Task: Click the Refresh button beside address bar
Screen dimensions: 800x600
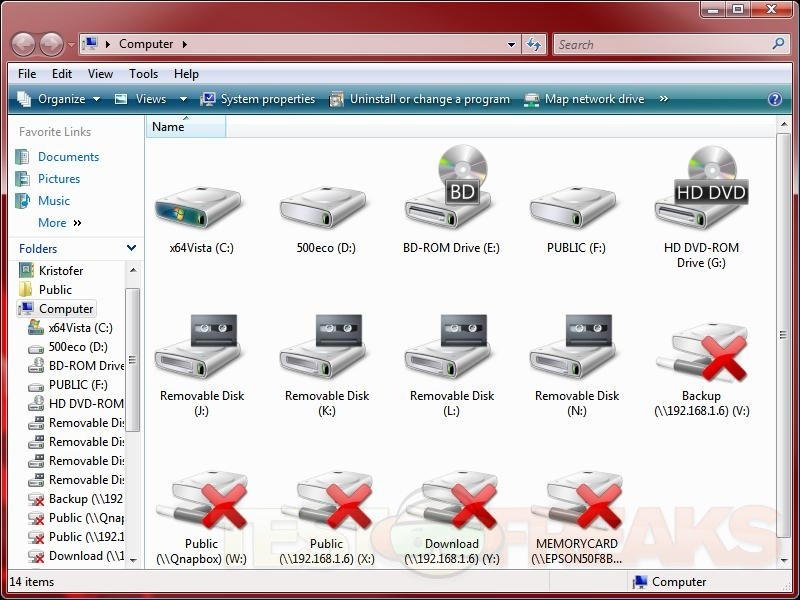Action: [x=534, y=45]
